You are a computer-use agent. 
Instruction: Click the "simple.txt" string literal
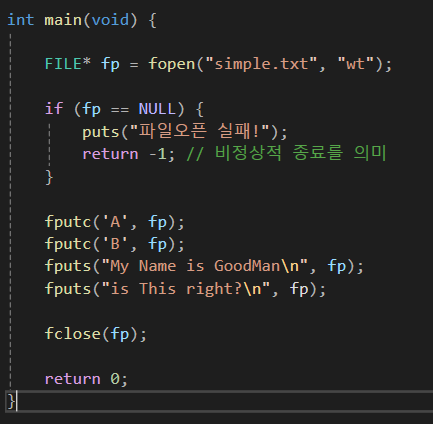coord(261,64)
